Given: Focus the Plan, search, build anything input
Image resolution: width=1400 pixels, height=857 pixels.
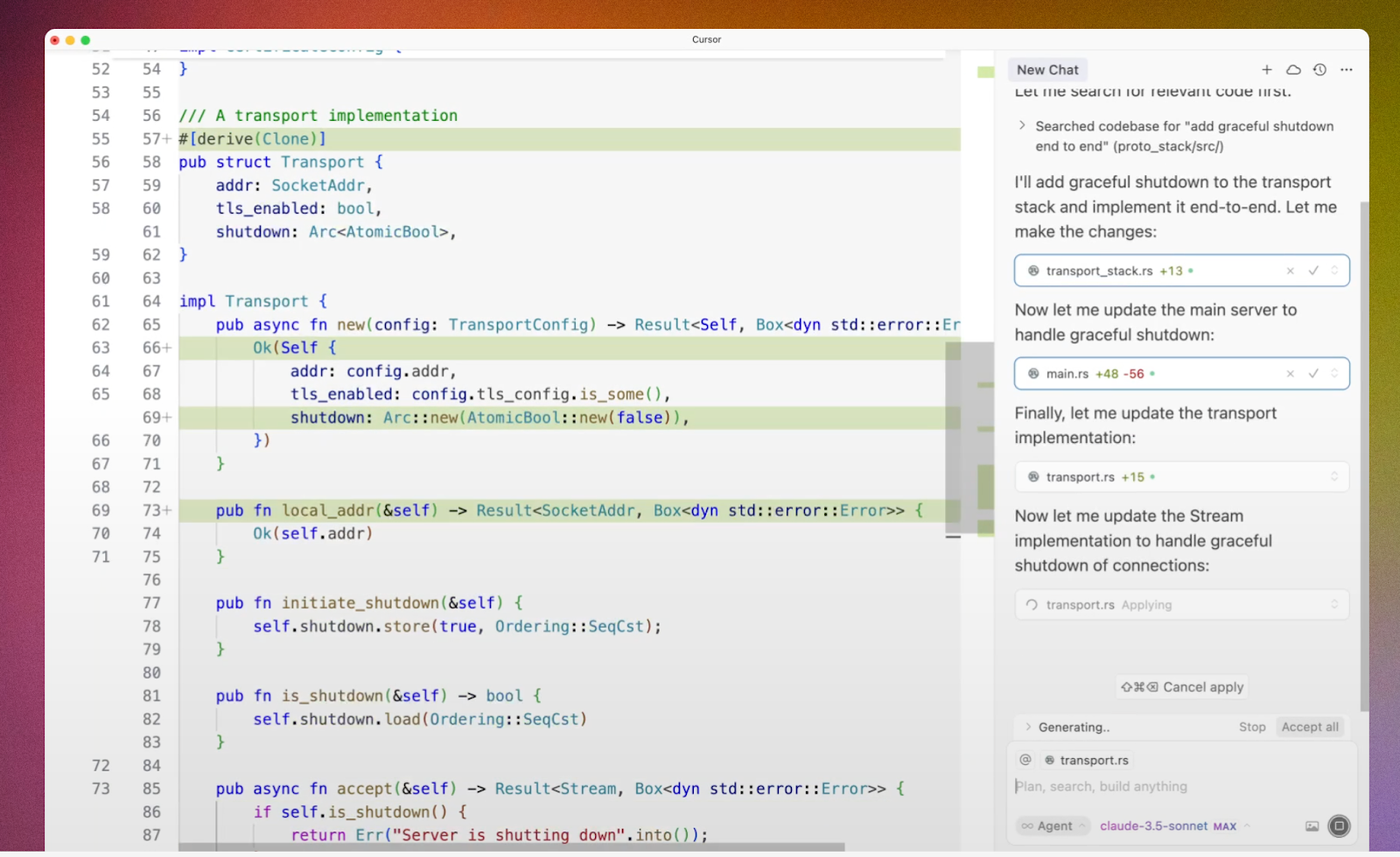Looking at the screenshot, I should point(1181,787).
